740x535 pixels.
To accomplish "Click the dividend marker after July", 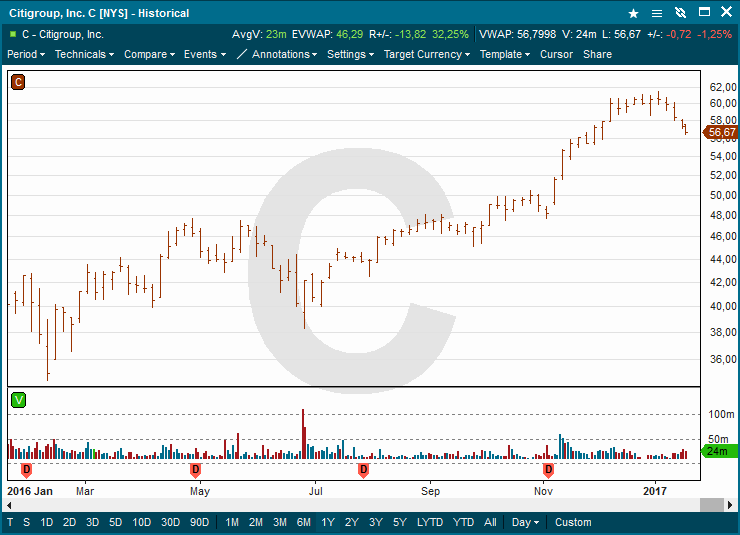I will click(363, 470).
